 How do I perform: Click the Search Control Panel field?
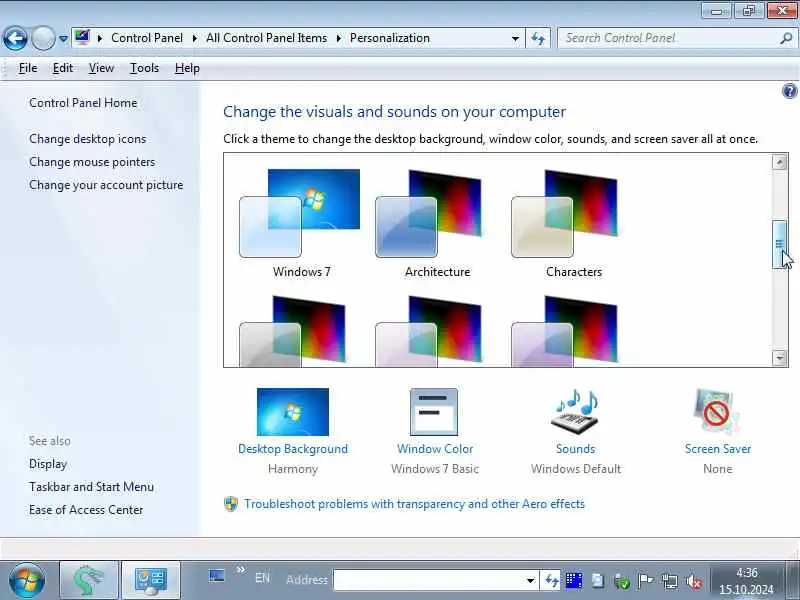[x=668, y=38]
